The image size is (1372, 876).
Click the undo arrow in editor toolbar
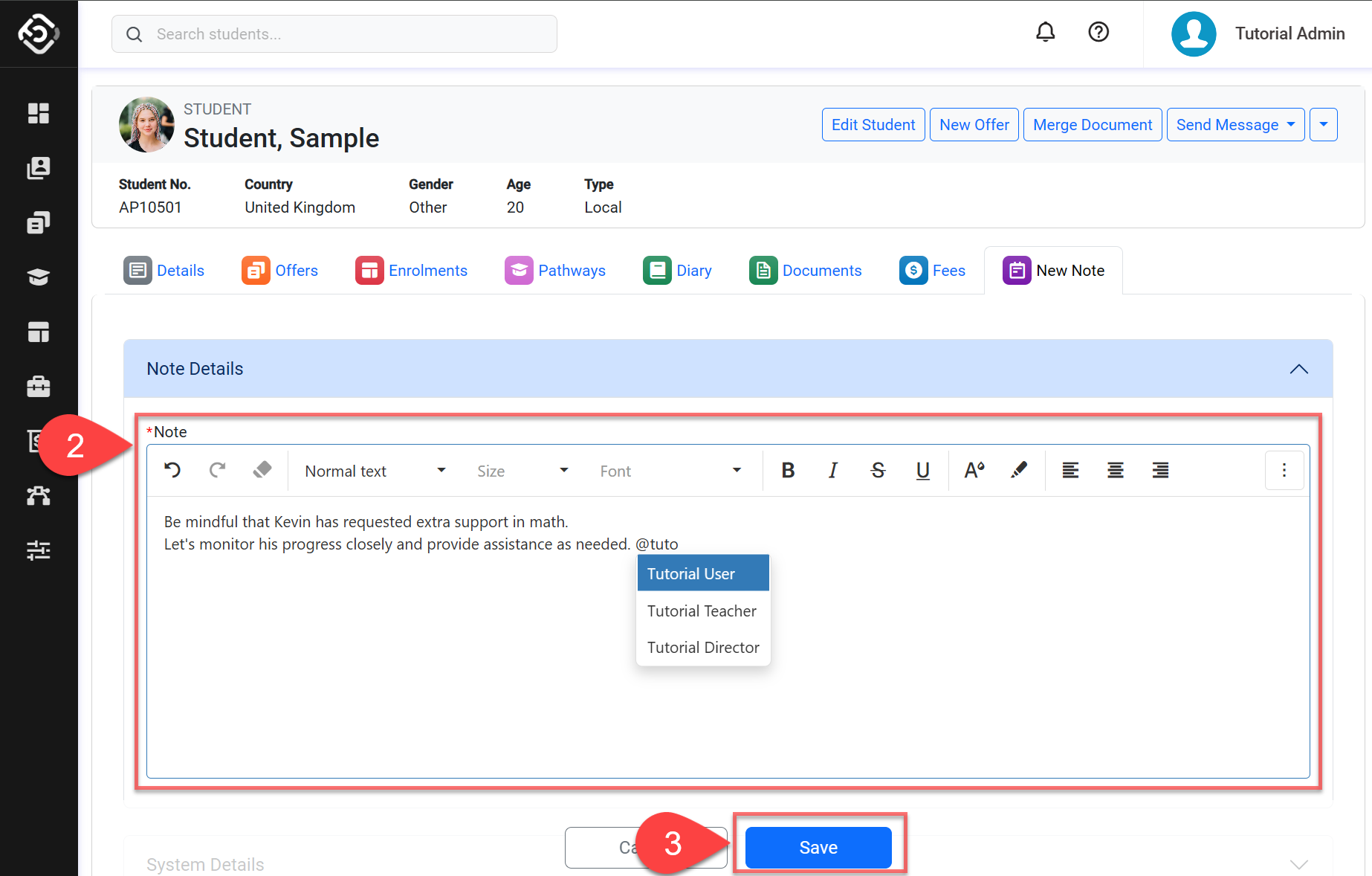tap(172, 470)
